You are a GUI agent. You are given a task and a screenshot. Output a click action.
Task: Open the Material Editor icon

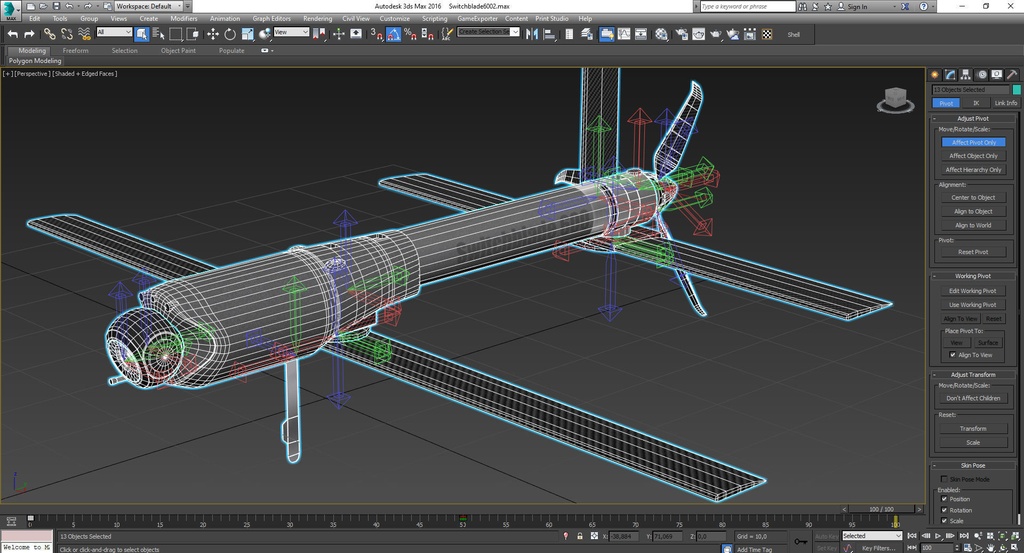click(x=661, y=34)
